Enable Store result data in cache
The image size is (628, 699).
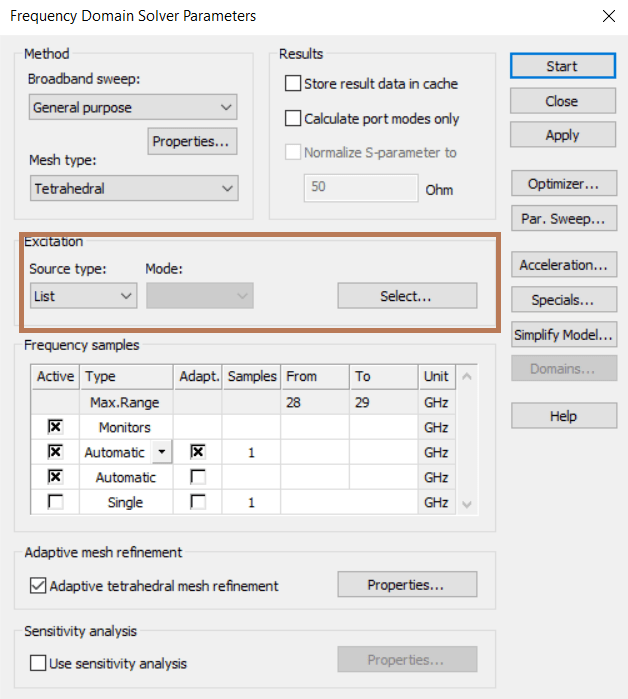[x=293, y=84]
